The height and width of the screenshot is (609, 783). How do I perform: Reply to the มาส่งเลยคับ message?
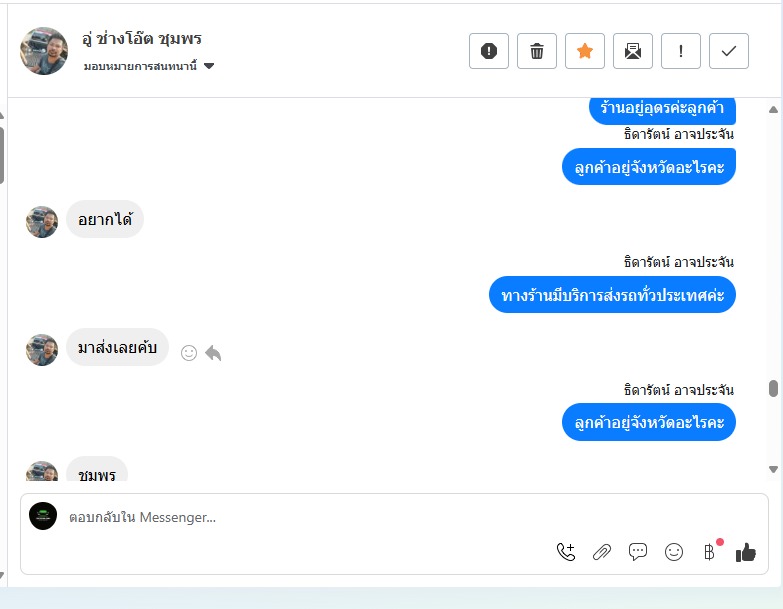pos(213,353)
